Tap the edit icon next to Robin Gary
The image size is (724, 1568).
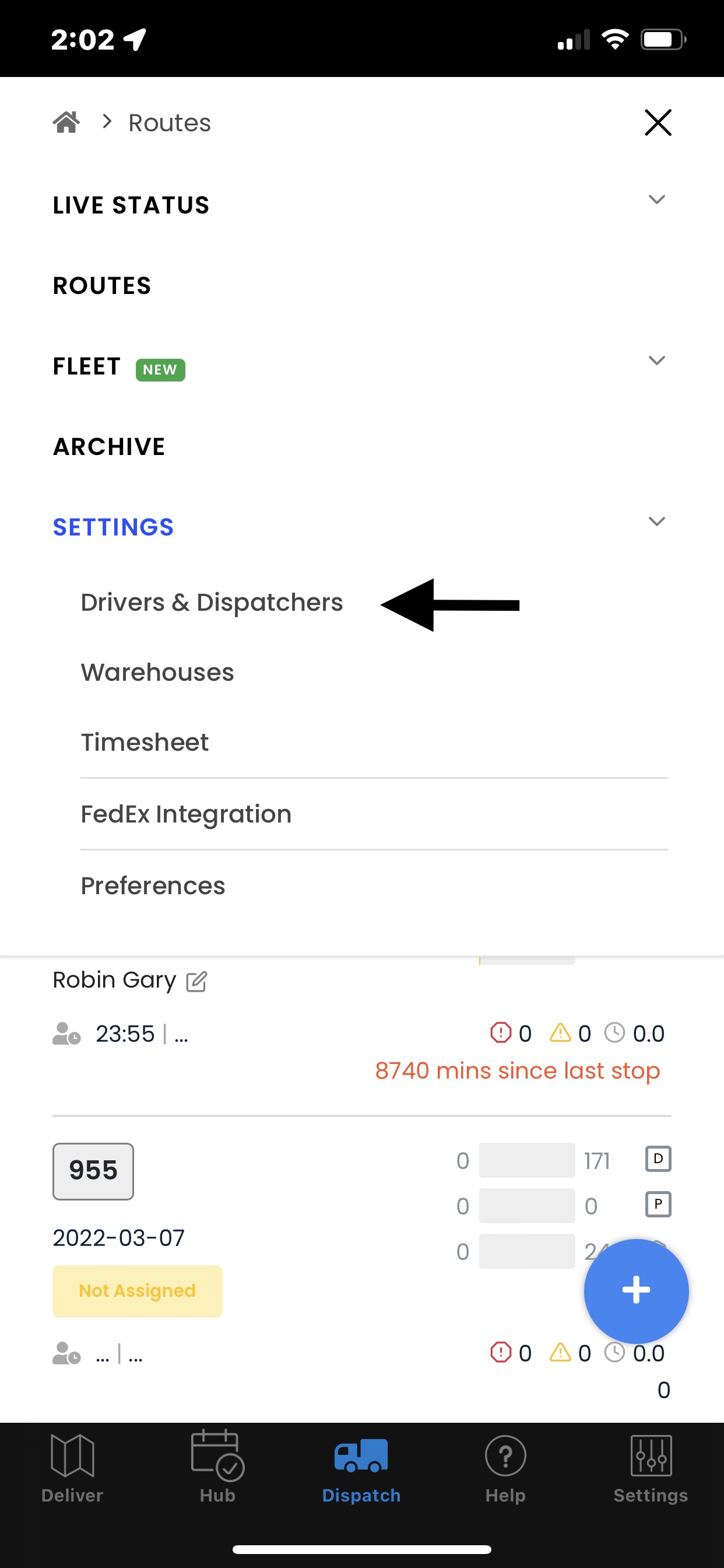pyautogui.click(x=196, y=981)
